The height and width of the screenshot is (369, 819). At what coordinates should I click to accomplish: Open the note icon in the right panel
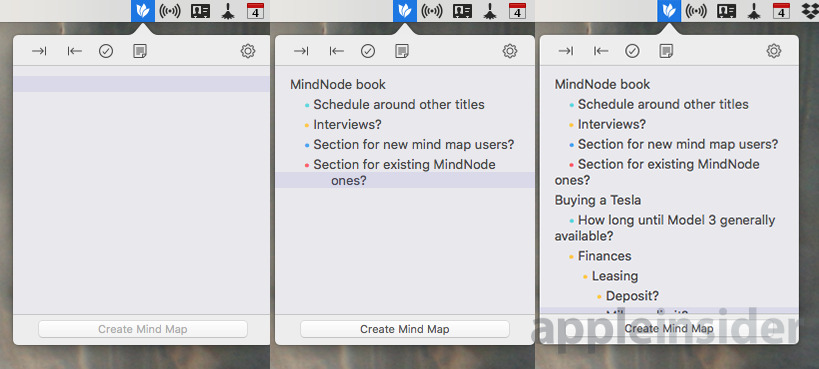click(x=666, y=51)
